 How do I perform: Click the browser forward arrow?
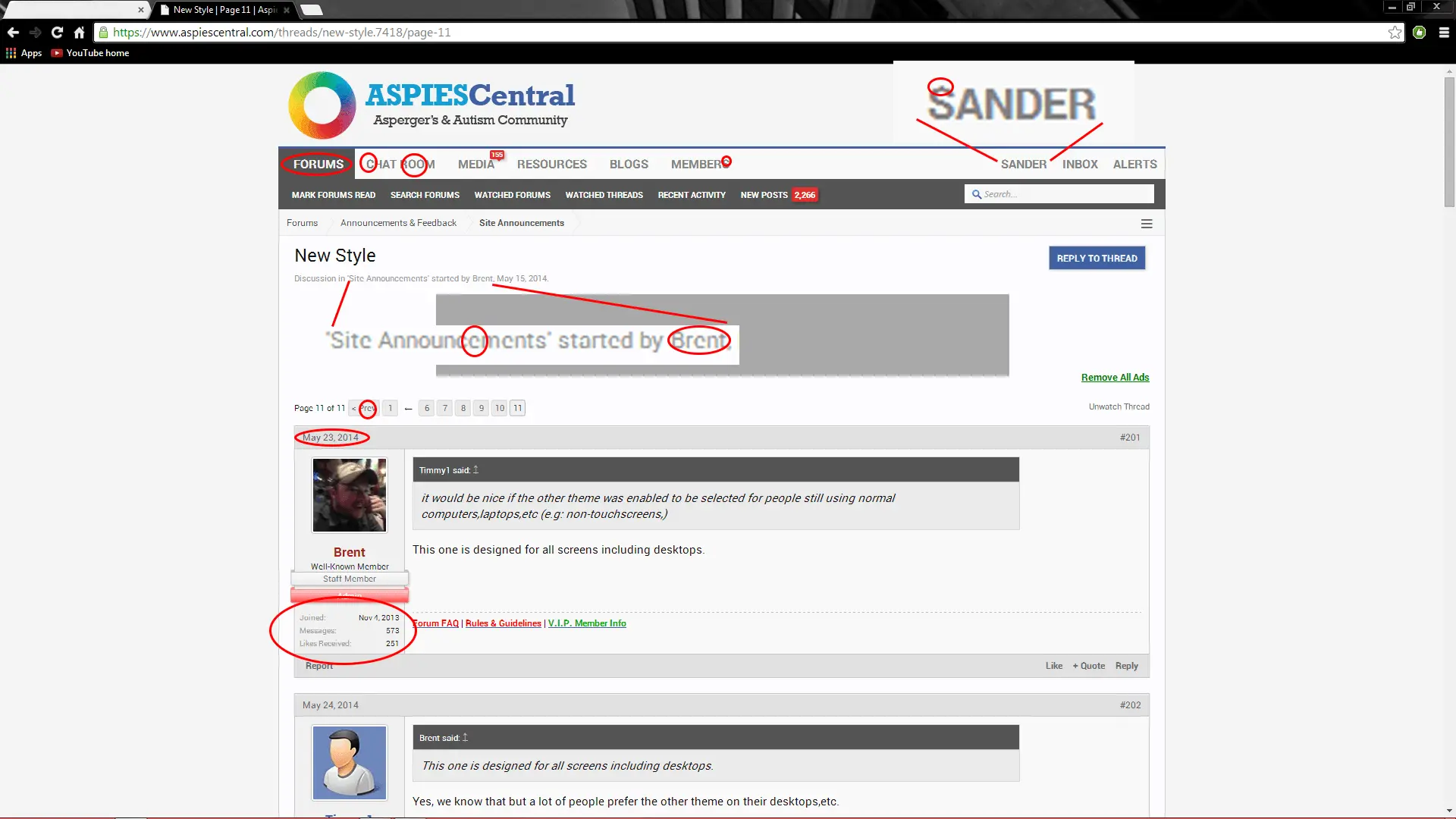(x=35, y=33)
